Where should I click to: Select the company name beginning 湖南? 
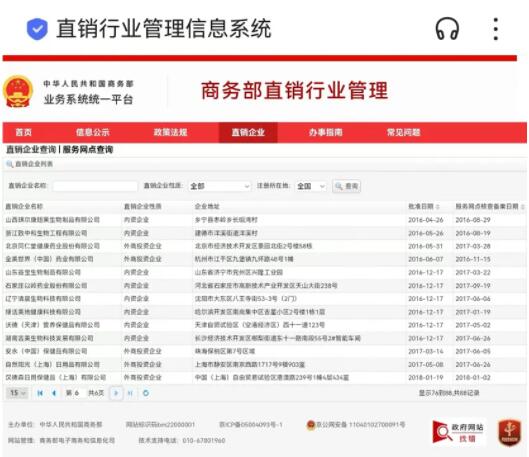click(49, 338)
